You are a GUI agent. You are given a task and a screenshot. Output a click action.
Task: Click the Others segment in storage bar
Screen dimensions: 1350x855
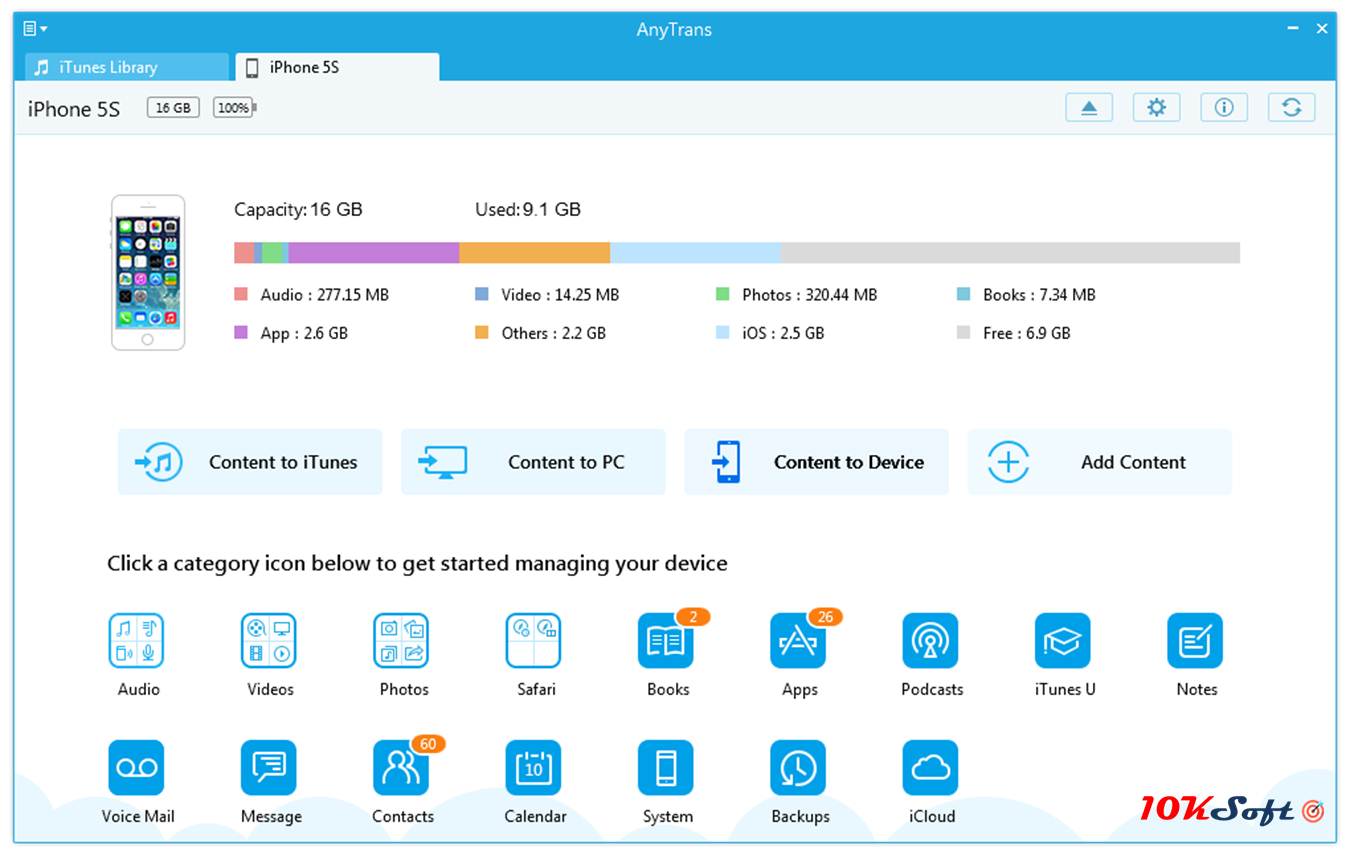535,252
